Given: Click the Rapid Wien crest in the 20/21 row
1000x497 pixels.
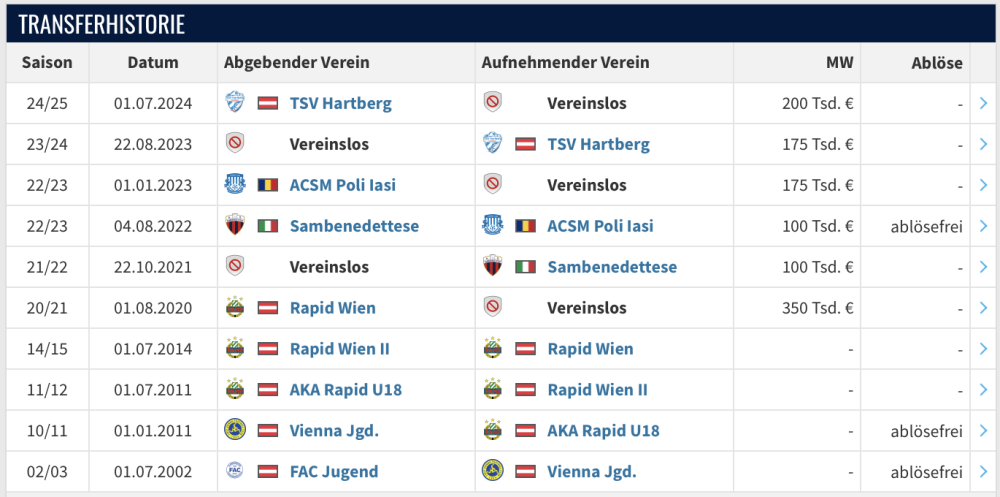Looking at the screenshot, I should tap(234, 308).
